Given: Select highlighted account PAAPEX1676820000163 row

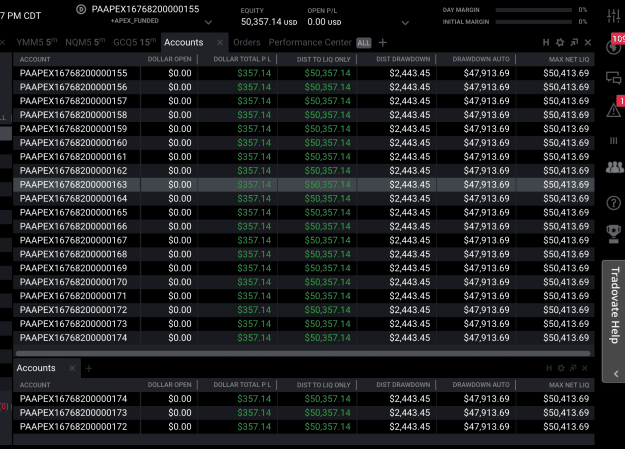Looking at the screenshot, I should [304, 185].
